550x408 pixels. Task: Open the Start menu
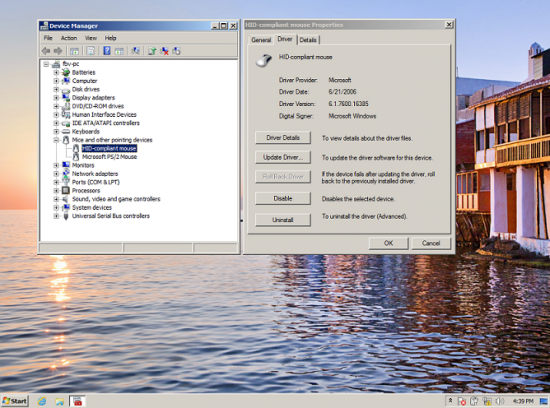click(x=15, y=401)
